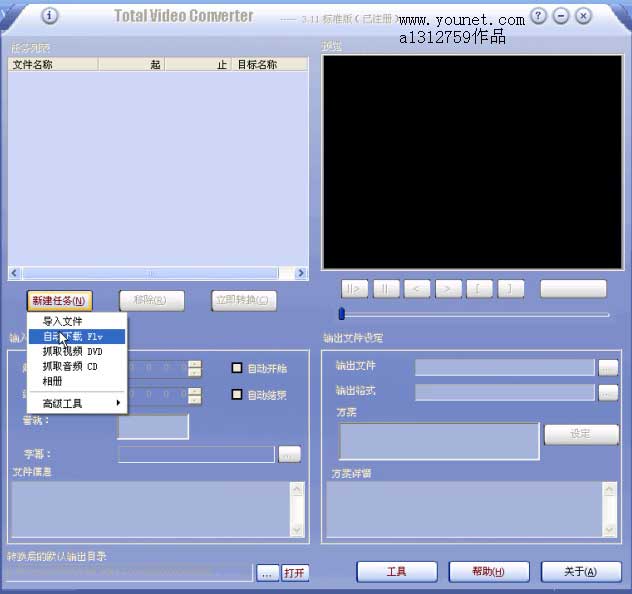Browse default output directory with '...' button
Screen dimensions: 632x594
[x=268, y=573]
